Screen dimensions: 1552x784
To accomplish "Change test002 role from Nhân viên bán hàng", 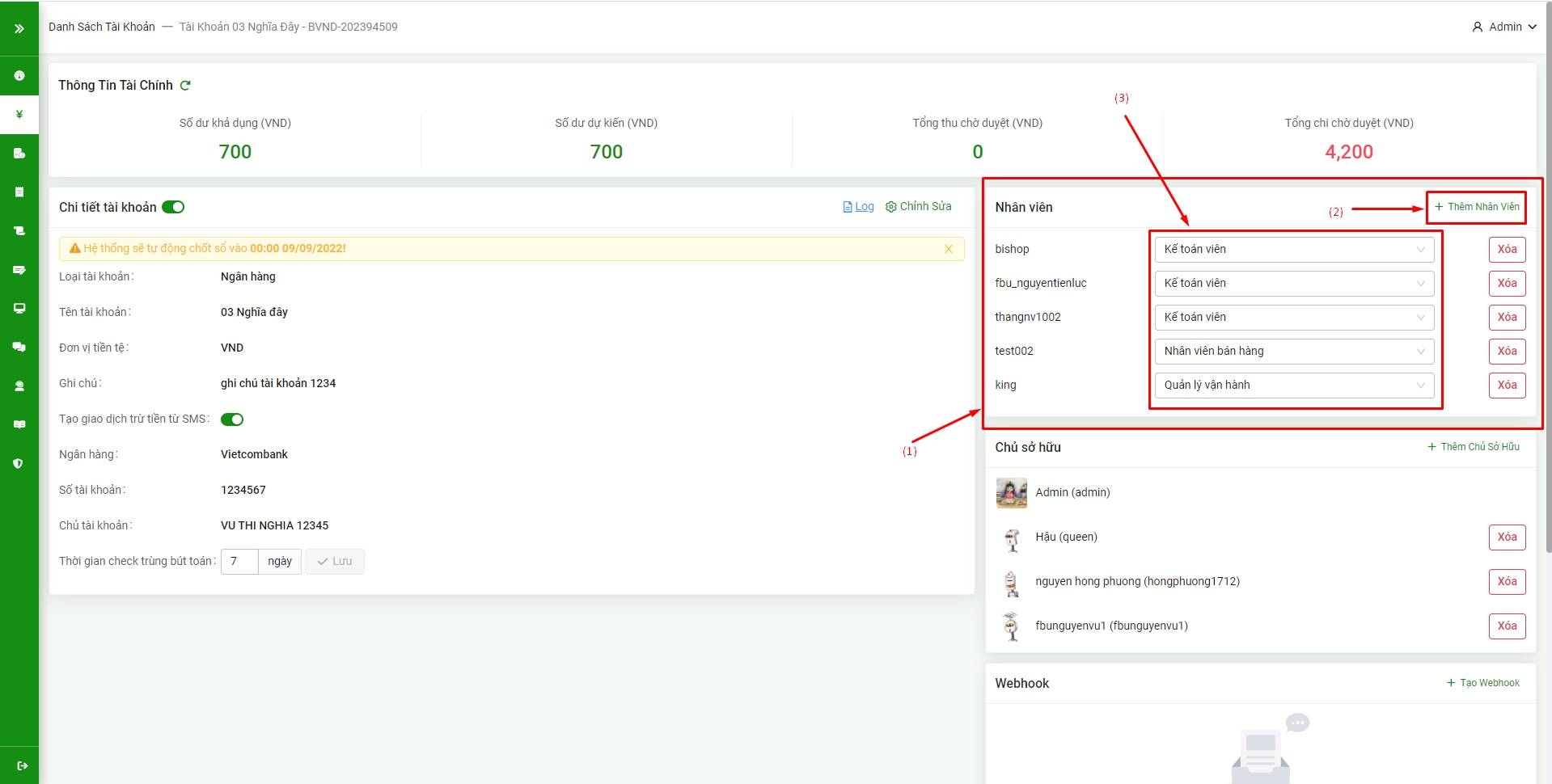I will pyautogui.click(x=1293, y=352).
